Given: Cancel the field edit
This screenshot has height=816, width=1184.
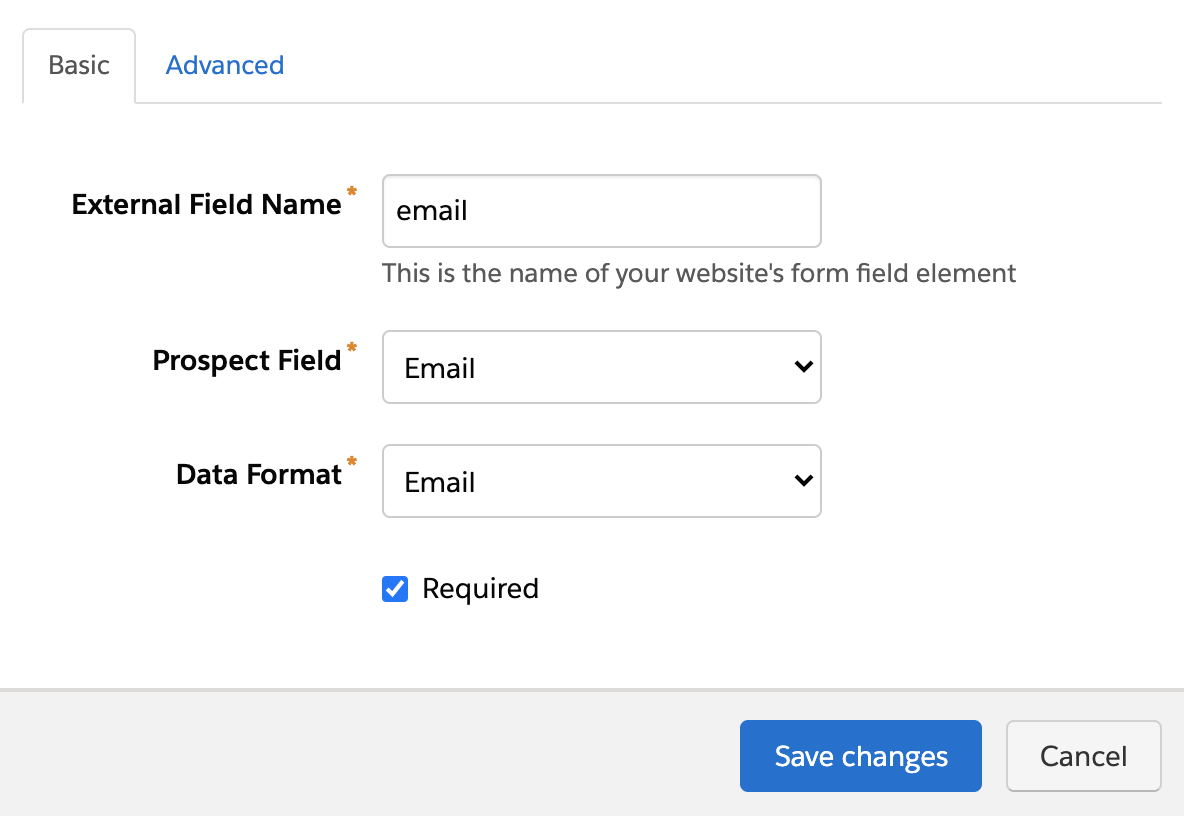Looking at the screenshot, I should point(1083,756).
